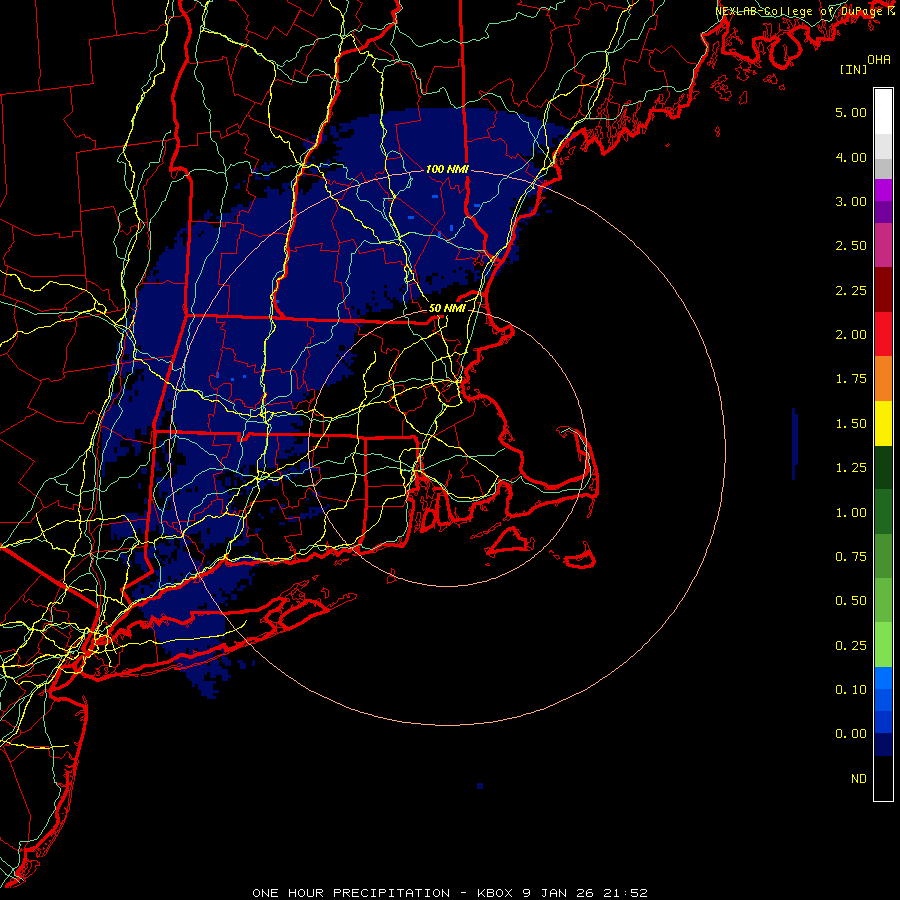Click Martha's Vineyard island outline
The image size is (900, 900).
pos(510,541)
